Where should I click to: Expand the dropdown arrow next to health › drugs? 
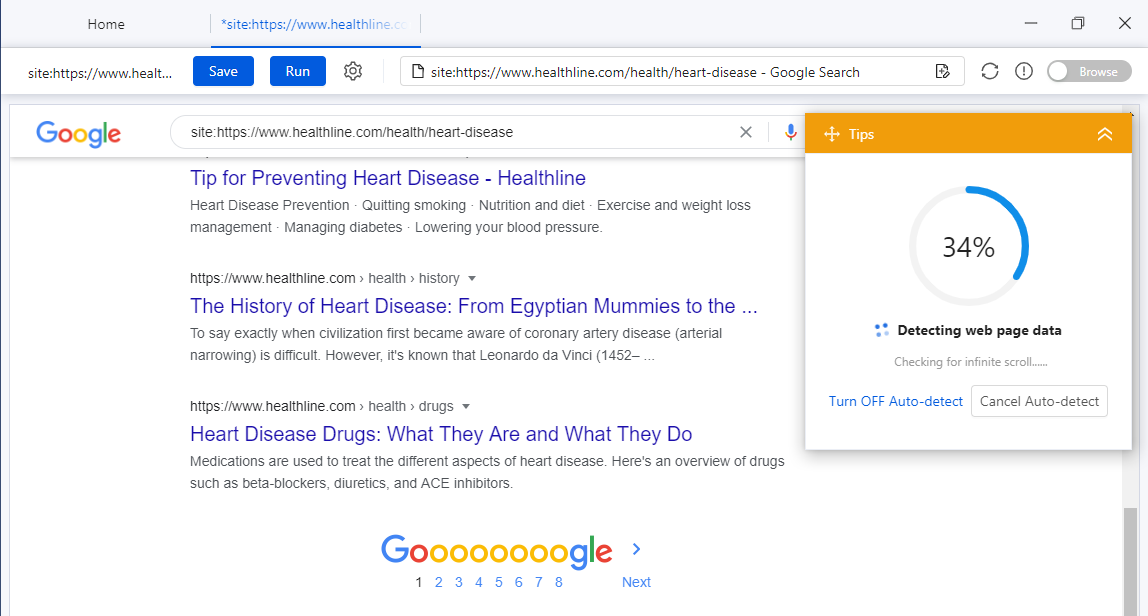[x=466, y=407]
